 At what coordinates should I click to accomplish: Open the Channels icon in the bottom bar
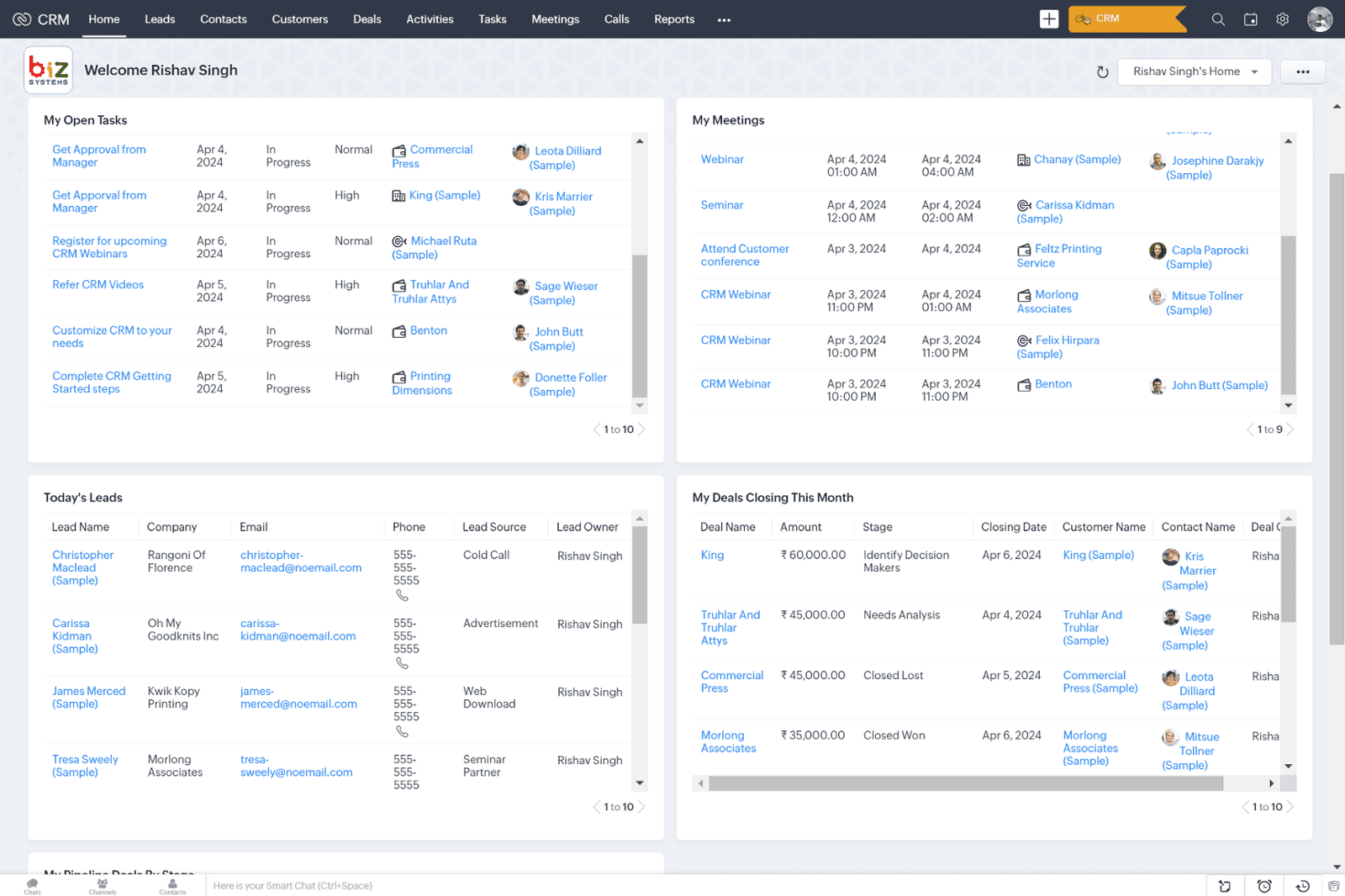(103, 885)
